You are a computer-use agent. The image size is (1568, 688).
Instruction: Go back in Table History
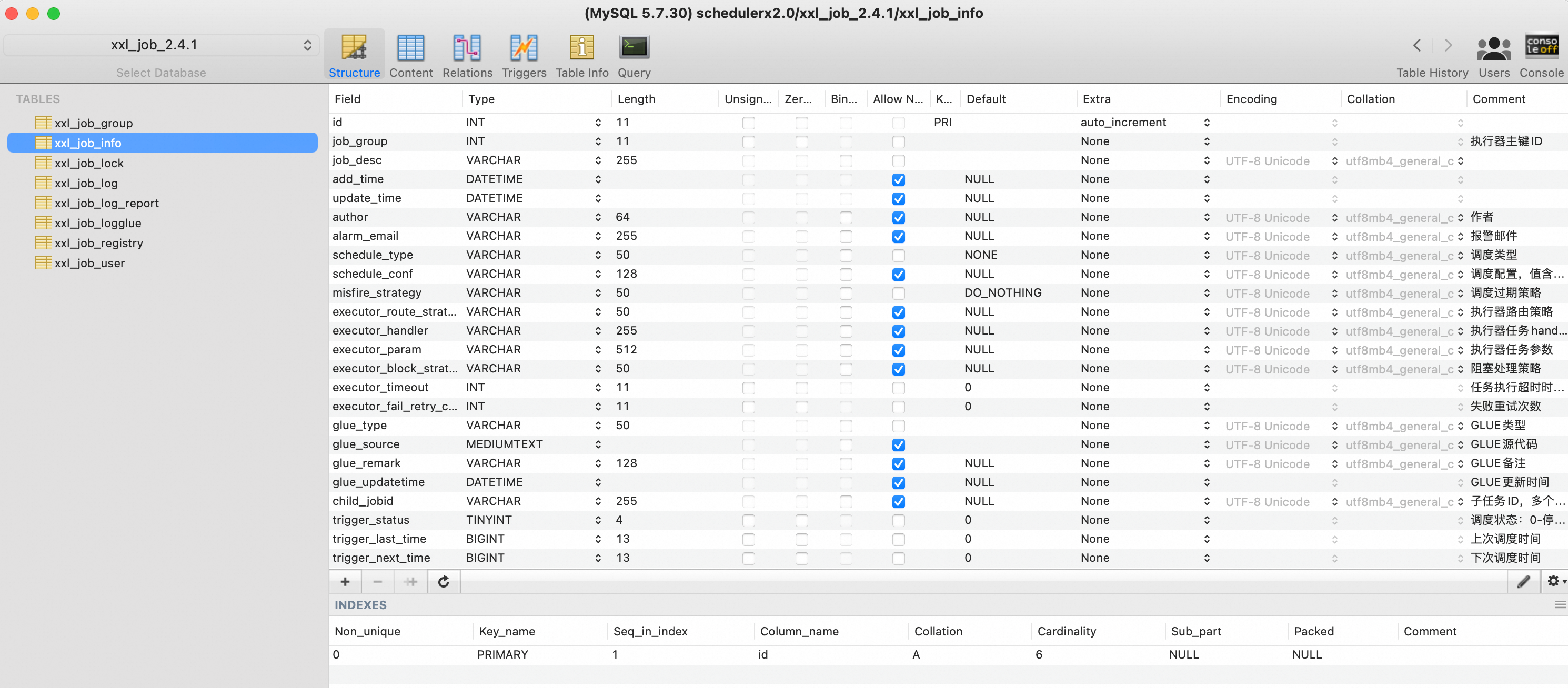1416,46
